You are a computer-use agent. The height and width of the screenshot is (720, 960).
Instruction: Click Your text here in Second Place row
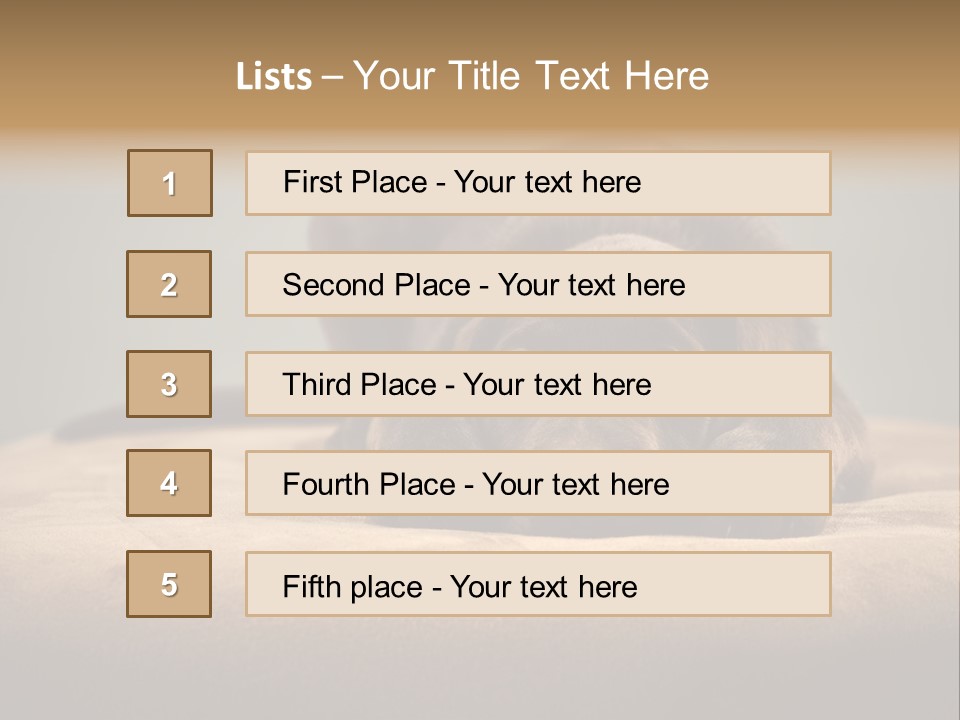tap(591, 285)
